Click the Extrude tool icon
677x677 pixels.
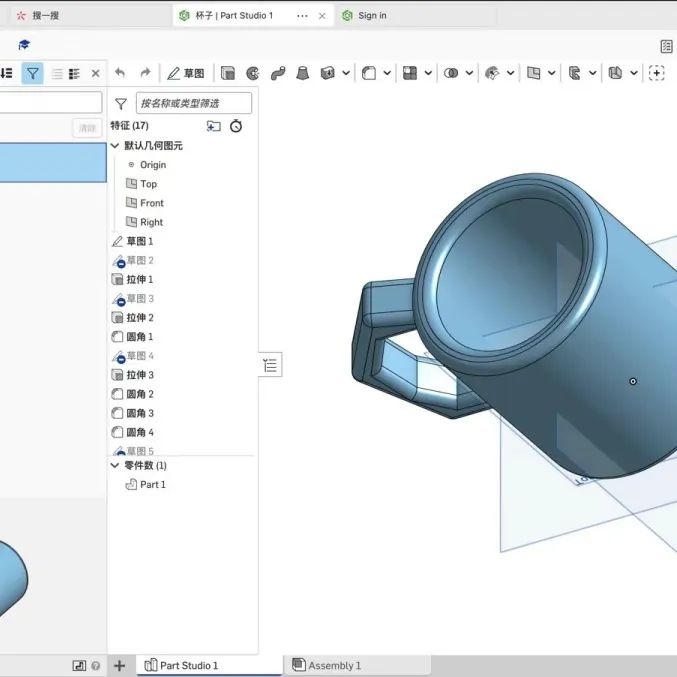click(x=228, y=73)
